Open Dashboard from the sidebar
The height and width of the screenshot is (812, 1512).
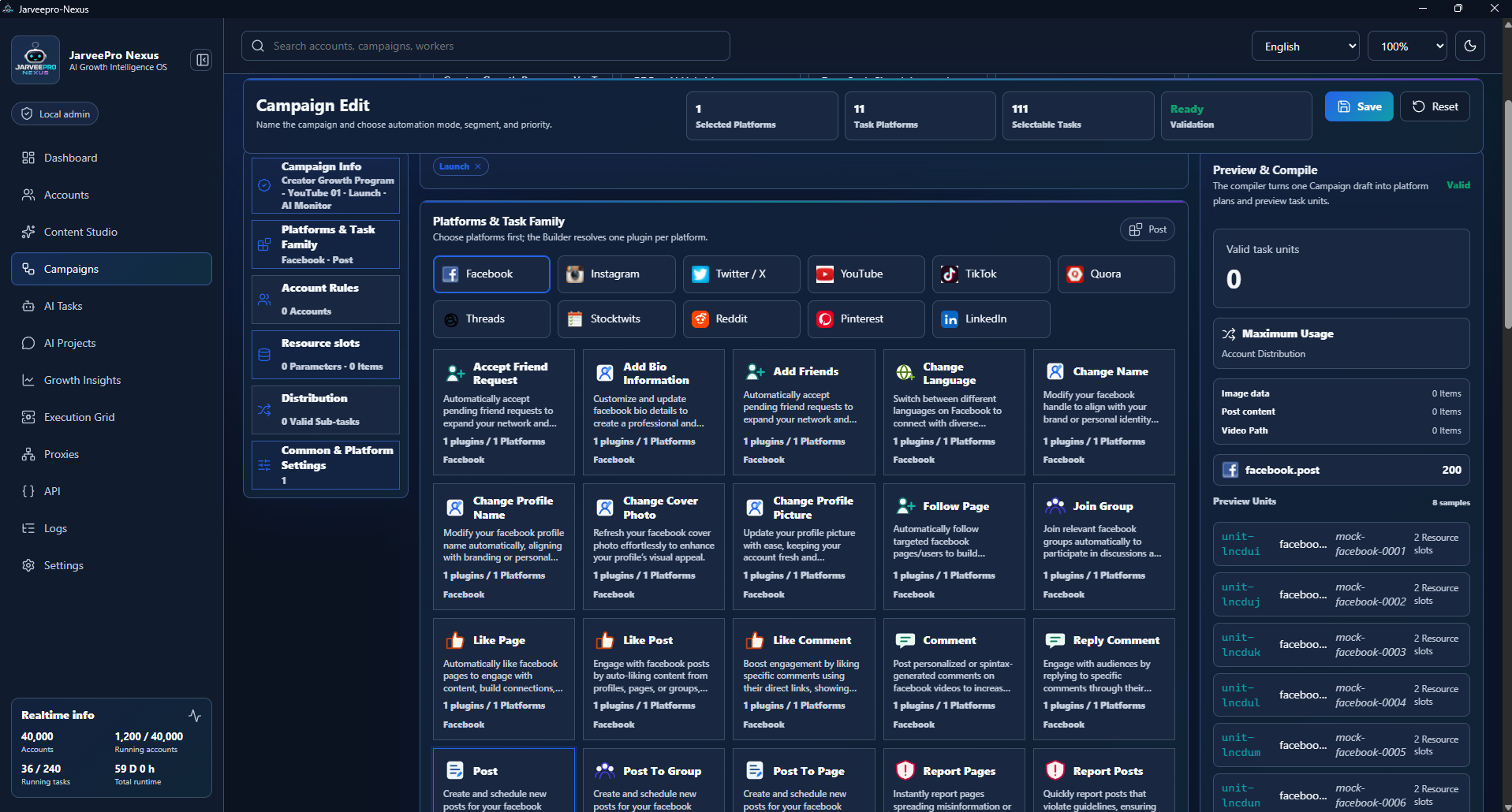(x=111, y=158)
